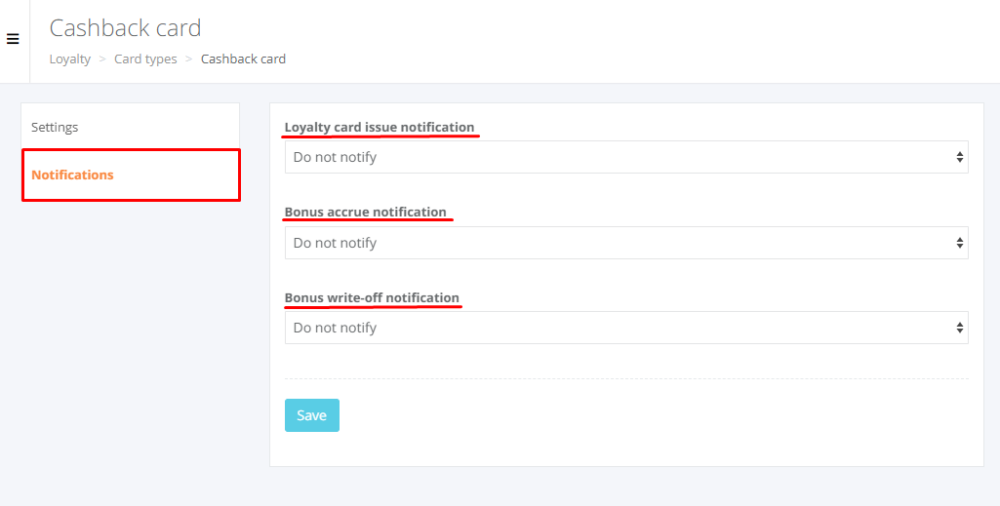The image size is (1000, 506).
Task: Click the Cashback card breadcrumb item
Action: pyautogui.click(x=243, y=59)
